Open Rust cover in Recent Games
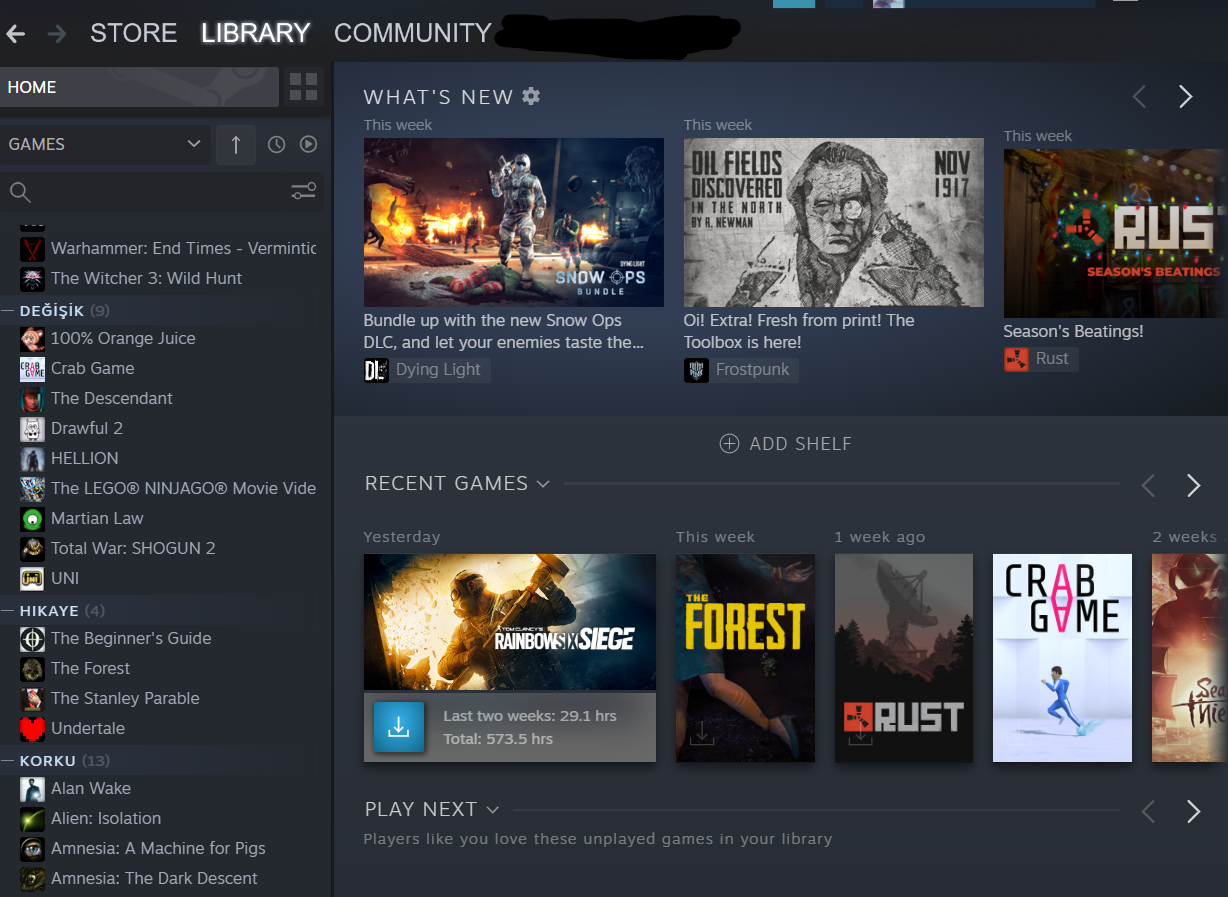 [x=904, y=658]
